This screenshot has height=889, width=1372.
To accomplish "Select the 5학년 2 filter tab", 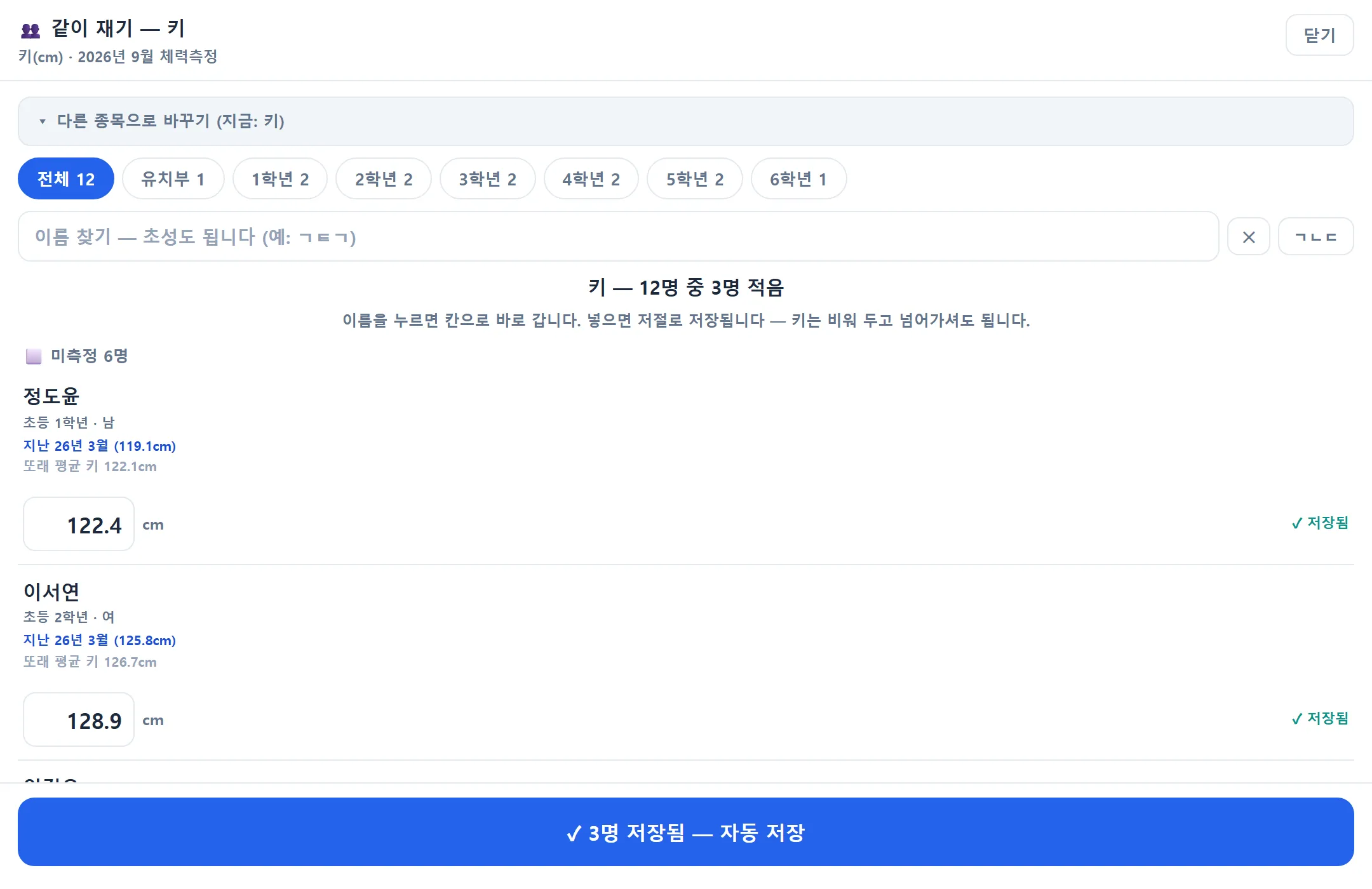I will point(695,179).
